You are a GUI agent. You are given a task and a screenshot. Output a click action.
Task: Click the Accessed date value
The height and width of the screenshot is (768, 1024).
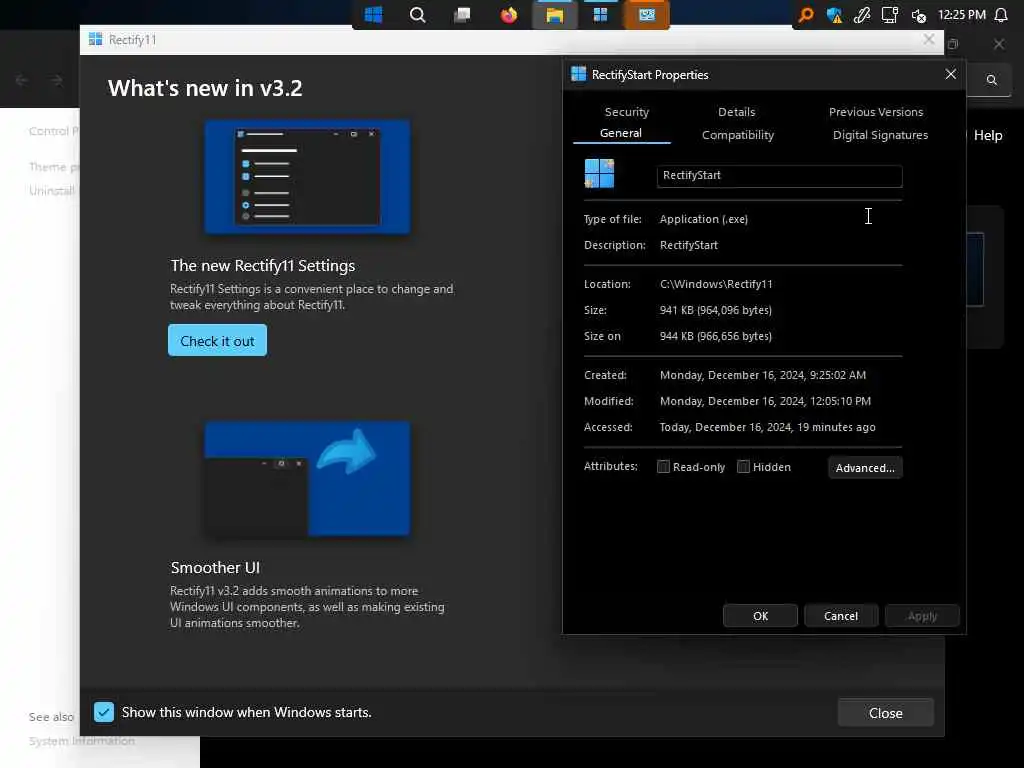(767, 427)
